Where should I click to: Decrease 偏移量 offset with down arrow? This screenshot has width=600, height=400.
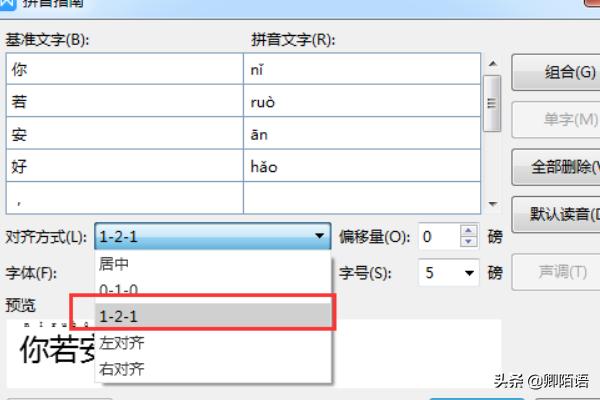point(468,242)
